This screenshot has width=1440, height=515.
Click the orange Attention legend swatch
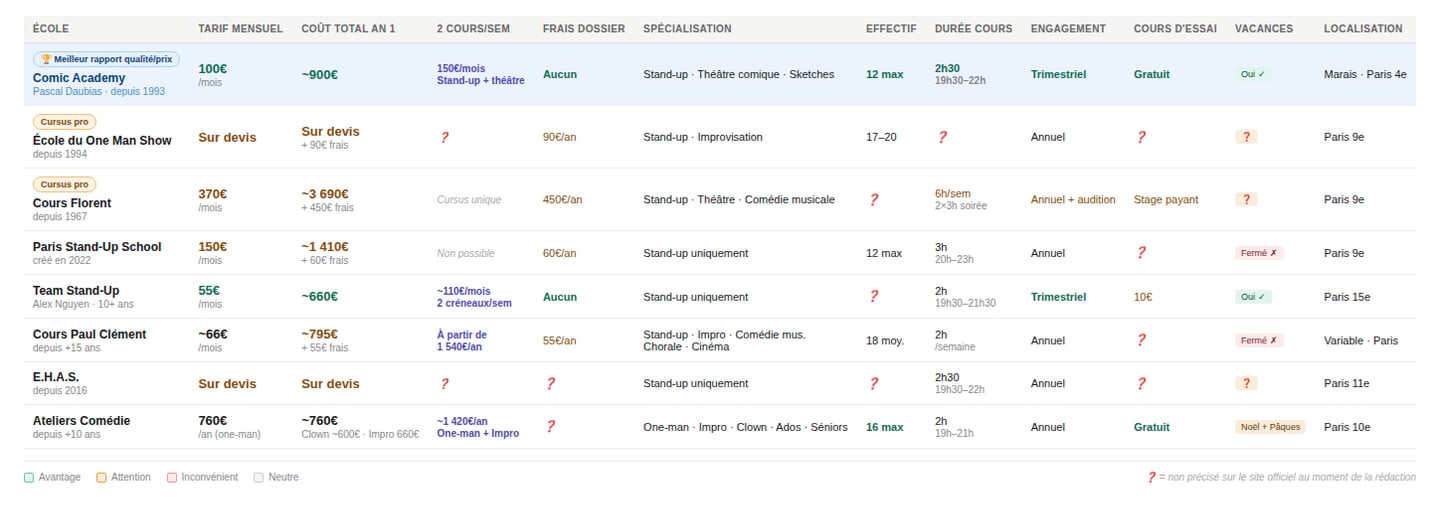point(102,478)
